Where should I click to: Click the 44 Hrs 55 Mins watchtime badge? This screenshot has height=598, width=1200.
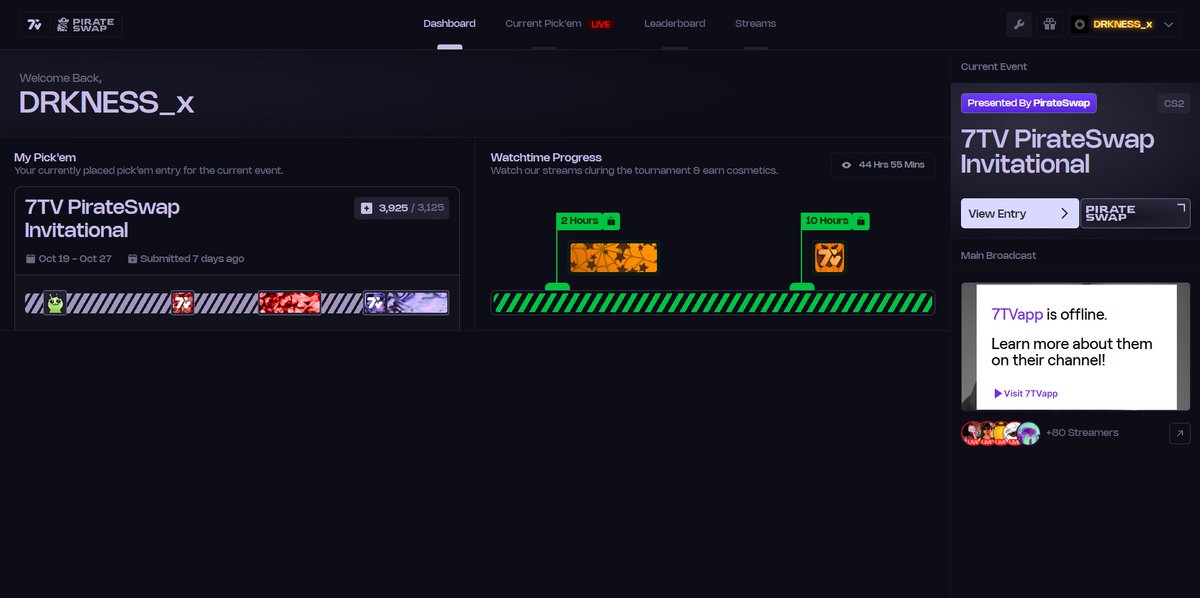[883, 164]
